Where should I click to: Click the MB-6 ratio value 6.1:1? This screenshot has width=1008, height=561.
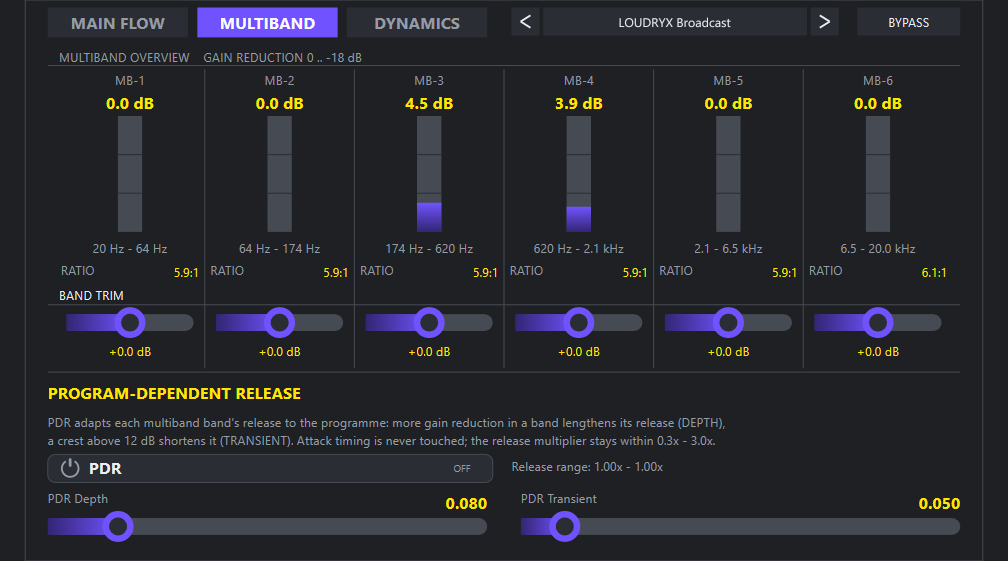point(933,272)
